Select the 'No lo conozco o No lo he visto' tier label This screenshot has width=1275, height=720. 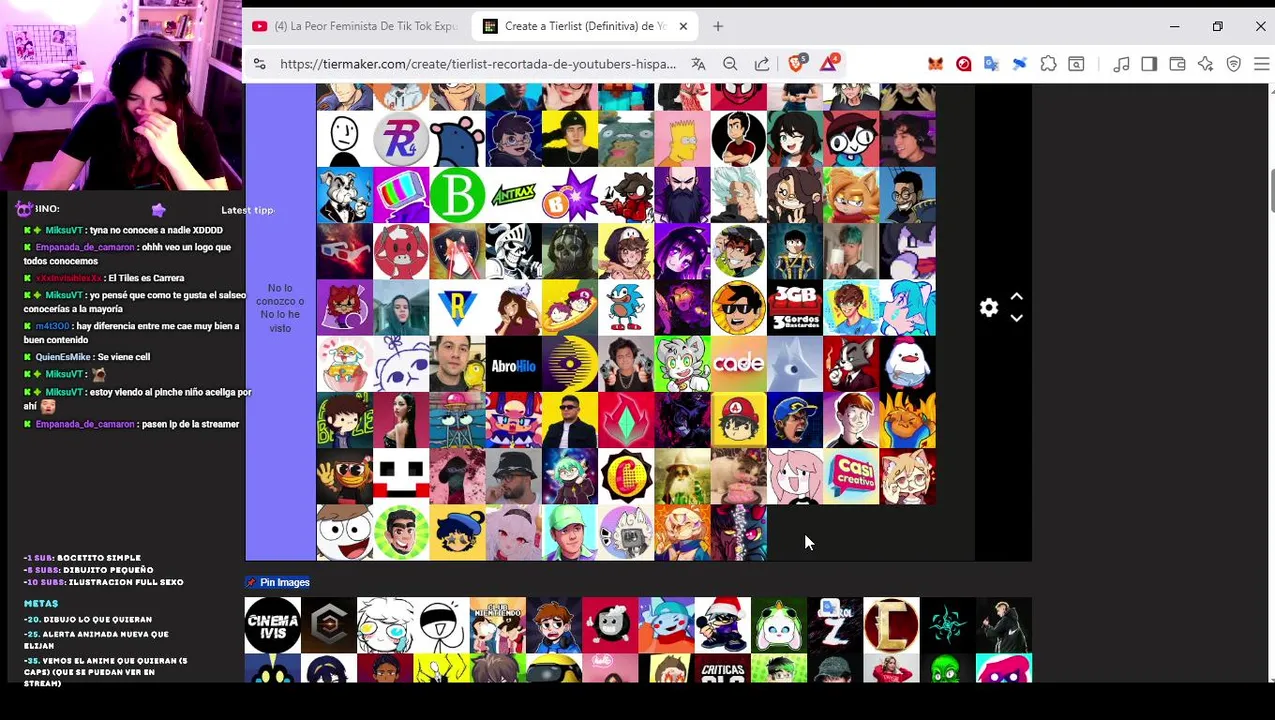(280, 308)
